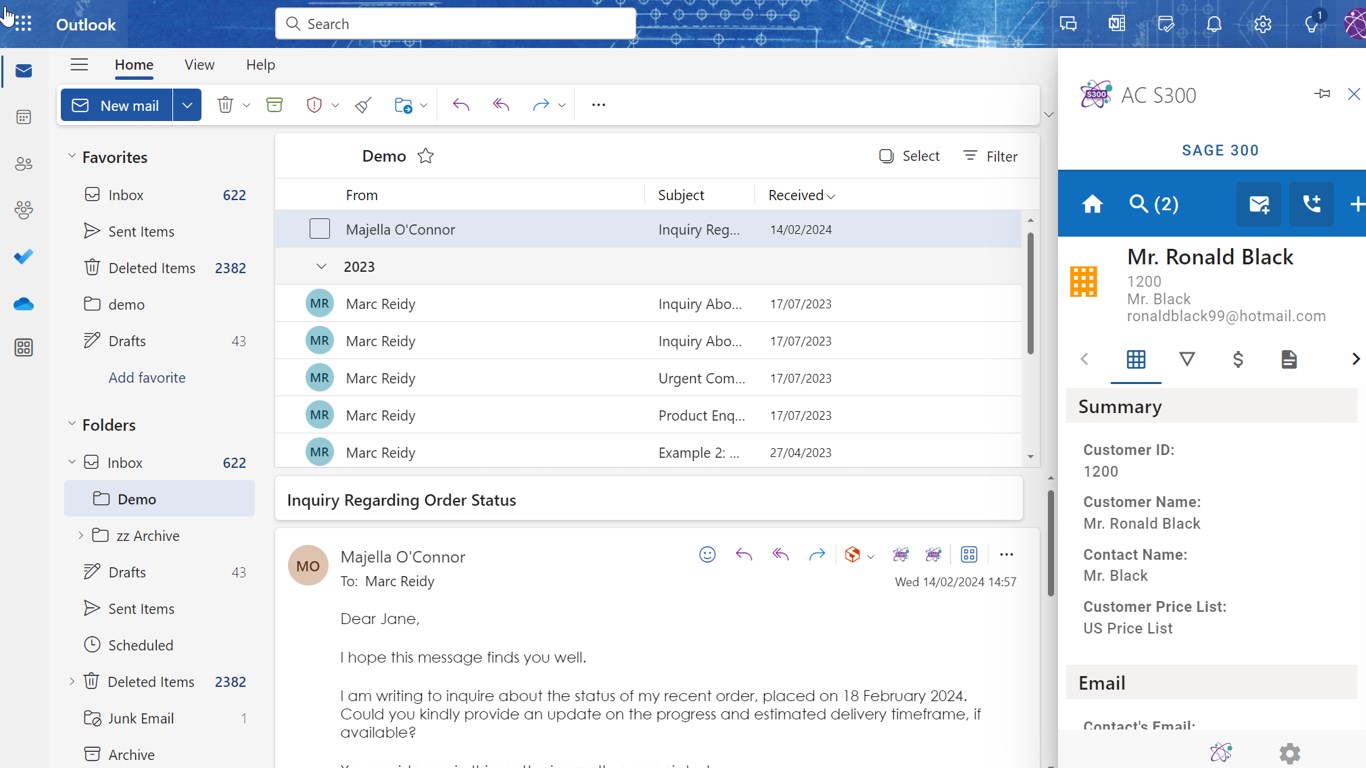The height and width of the screenshot is (768, 1366).
Task: Open the Groups icon in left rail
Action: pos(24,210)
